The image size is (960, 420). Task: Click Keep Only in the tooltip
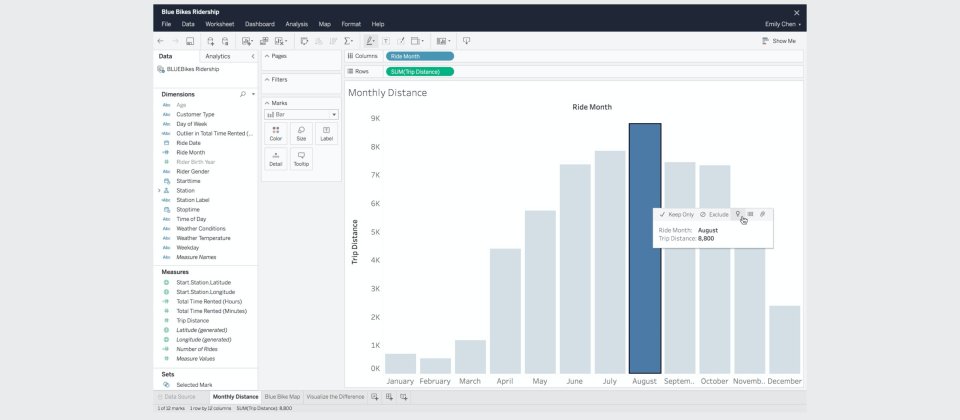pos(677,215)
